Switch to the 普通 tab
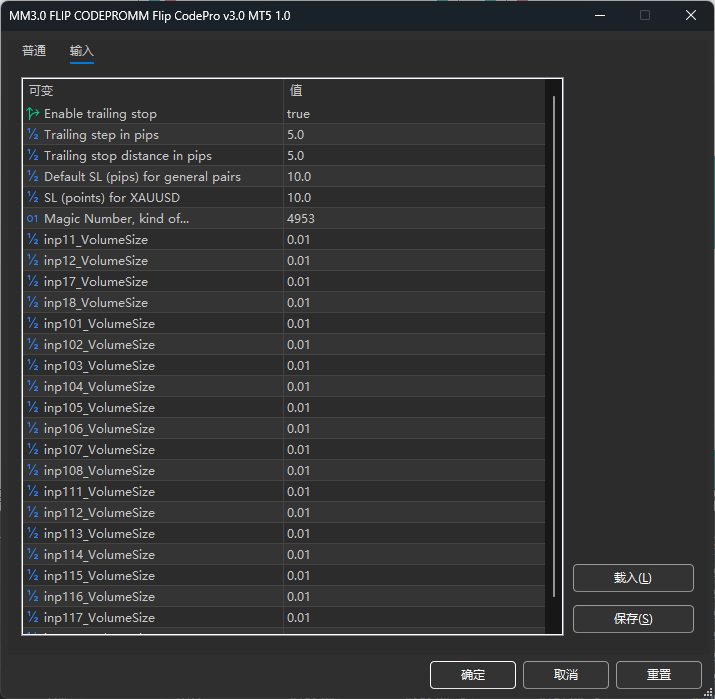 [x=34, y=51]
